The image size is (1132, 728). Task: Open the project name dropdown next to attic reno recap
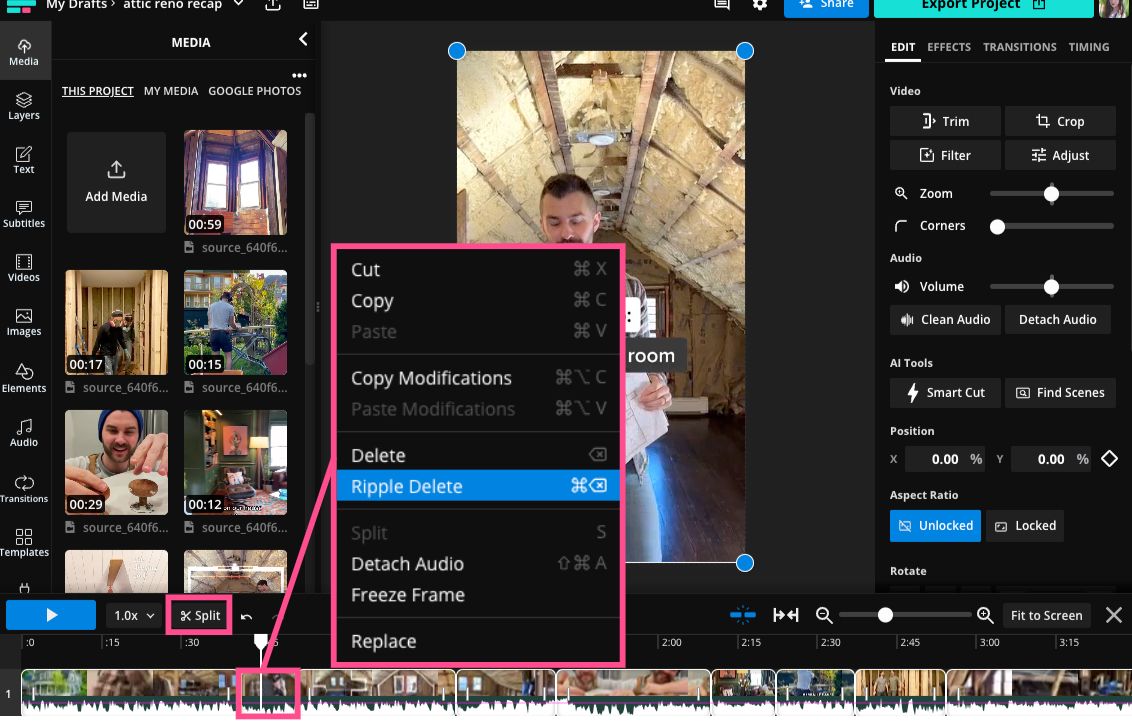(237, 5)
